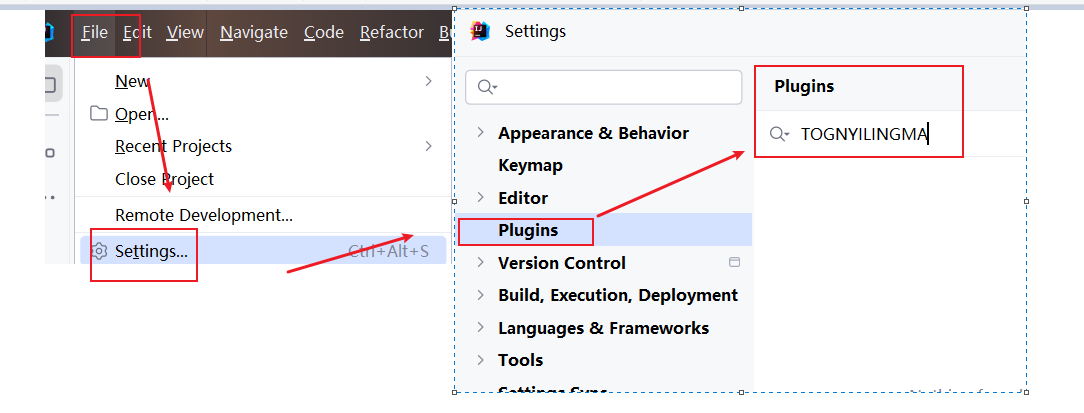This screenshot has height=413, width=1084.
Task: Expand Build, Execution, Deployment chevron
Action: coord(481,295)
